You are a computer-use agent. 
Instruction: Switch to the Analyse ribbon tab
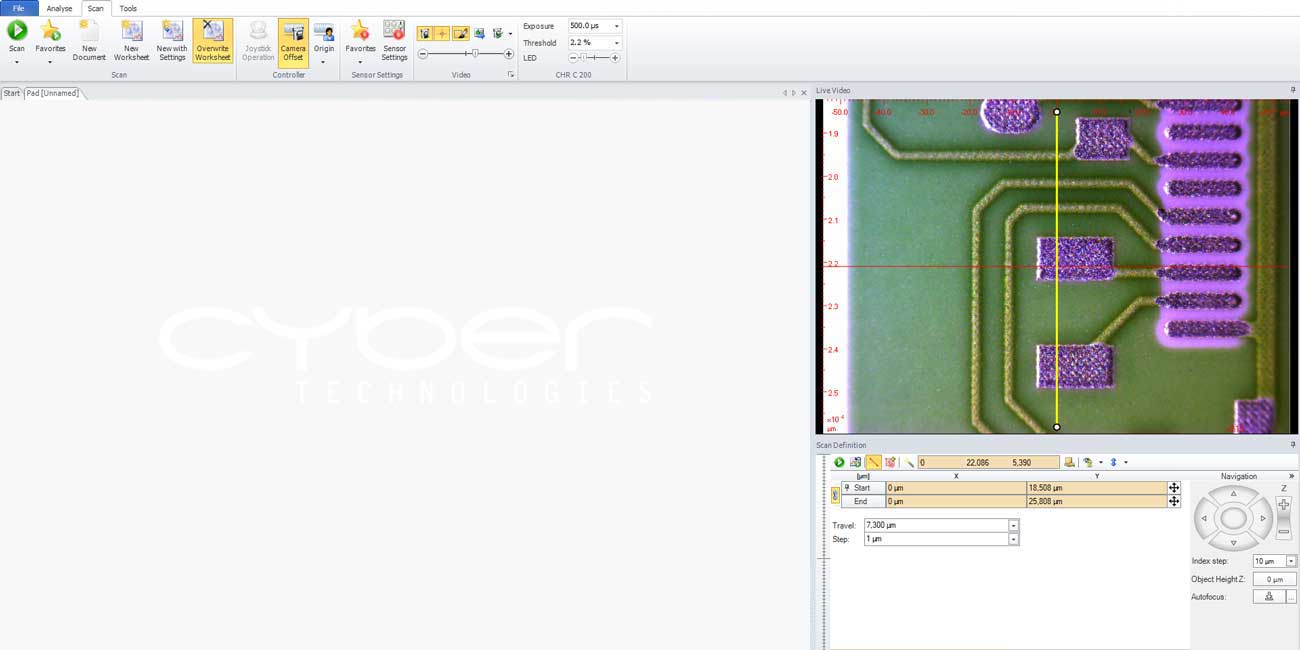point(60,8)
